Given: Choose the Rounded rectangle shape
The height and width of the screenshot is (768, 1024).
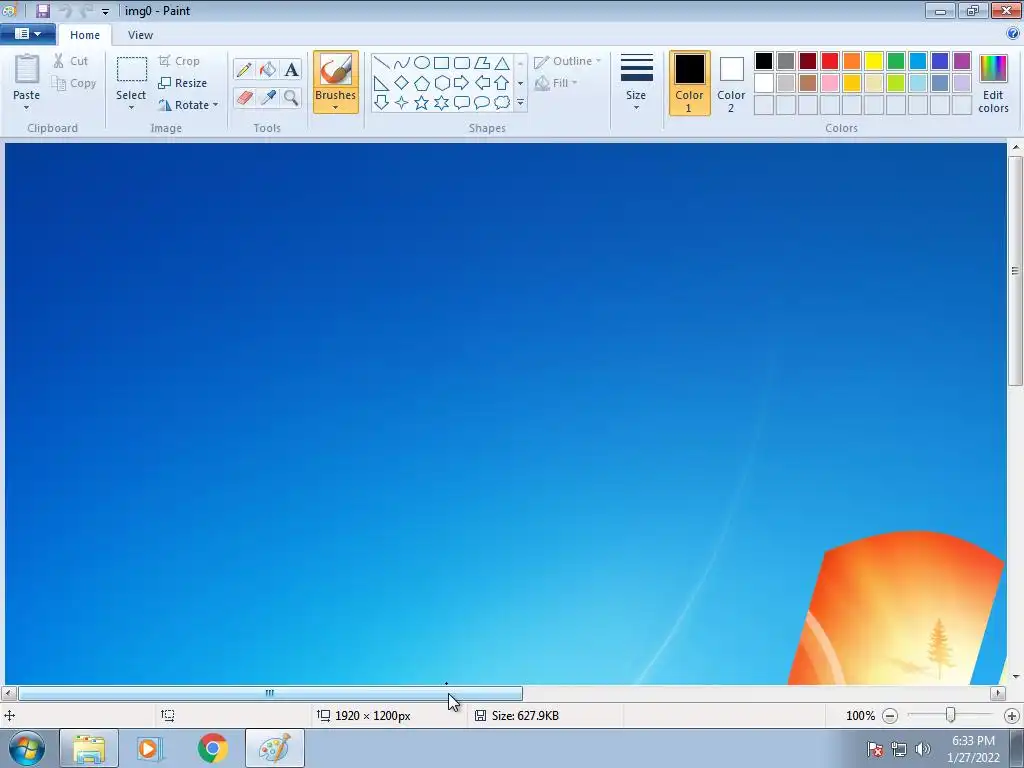Looking at the screenshot, I should pos(462,63).
